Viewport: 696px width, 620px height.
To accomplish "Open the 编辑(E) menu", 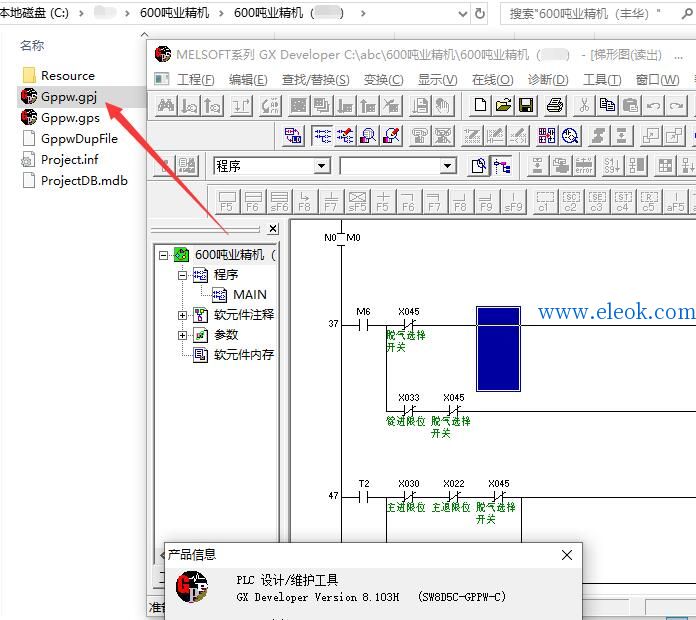I will 248,80.
